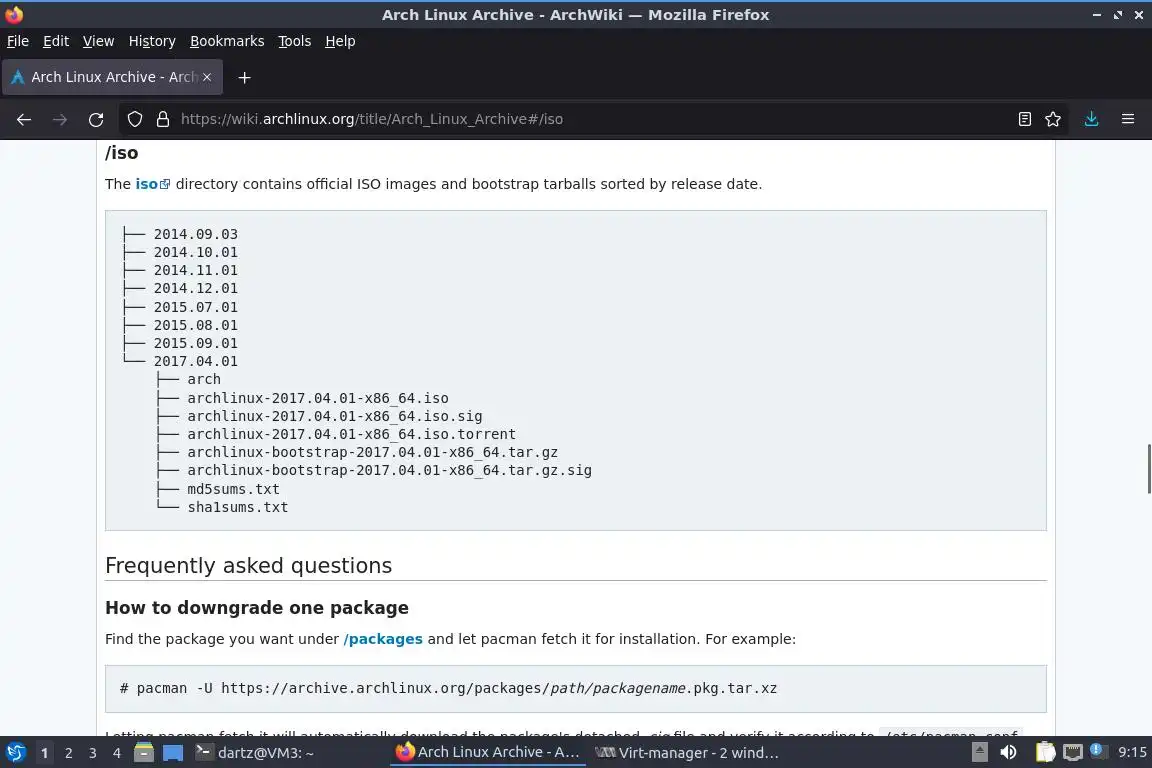This screenshot has width=1152, height=768.
Task: Follow the /packages link
Action: pyautogui.click(x=383, y=639)
